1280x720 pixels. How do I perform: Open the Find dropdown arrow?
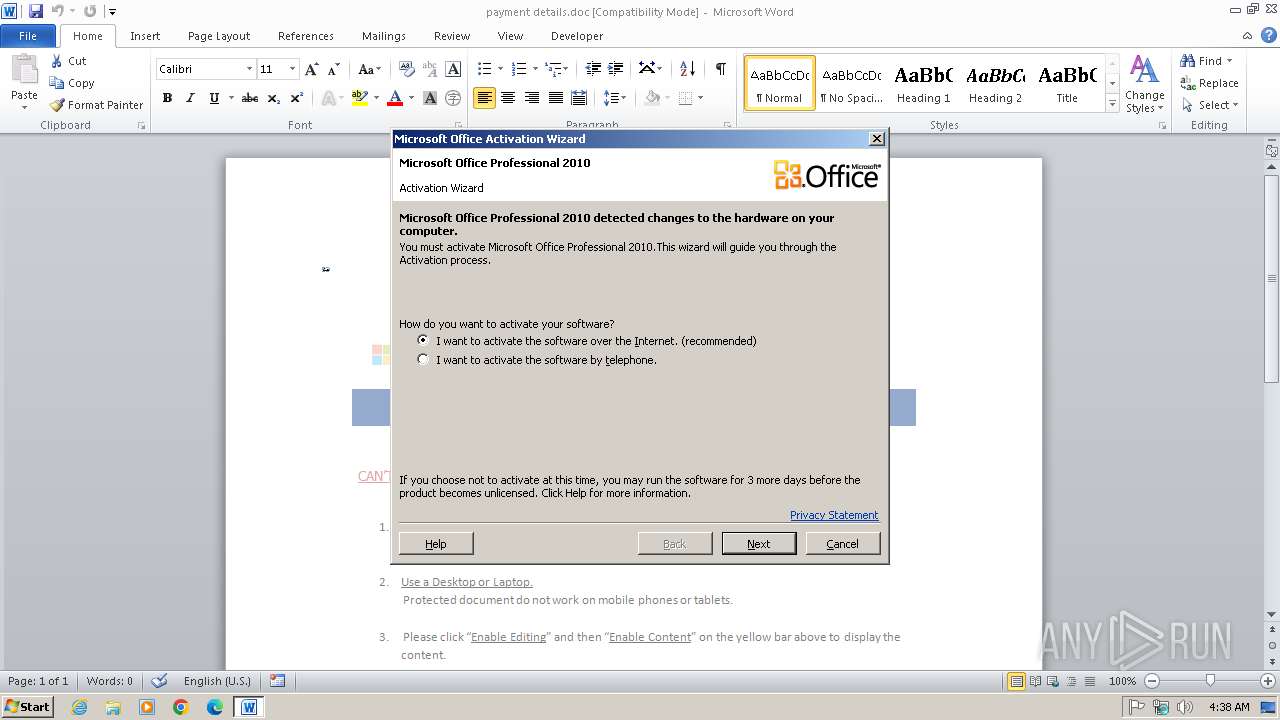click(1230, 61)
